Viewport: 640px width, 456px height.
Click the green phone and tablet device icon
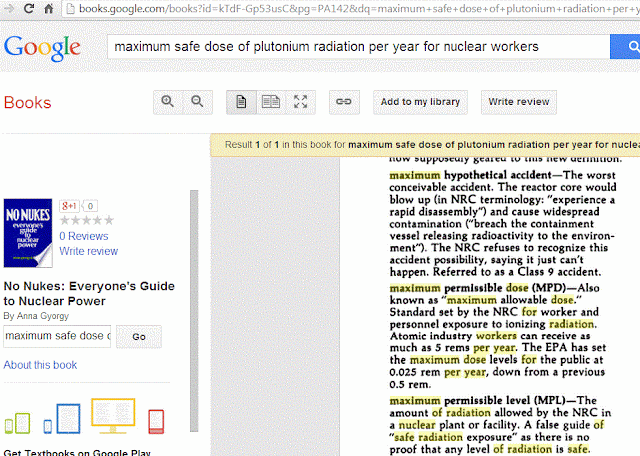(x=17, y=423)
